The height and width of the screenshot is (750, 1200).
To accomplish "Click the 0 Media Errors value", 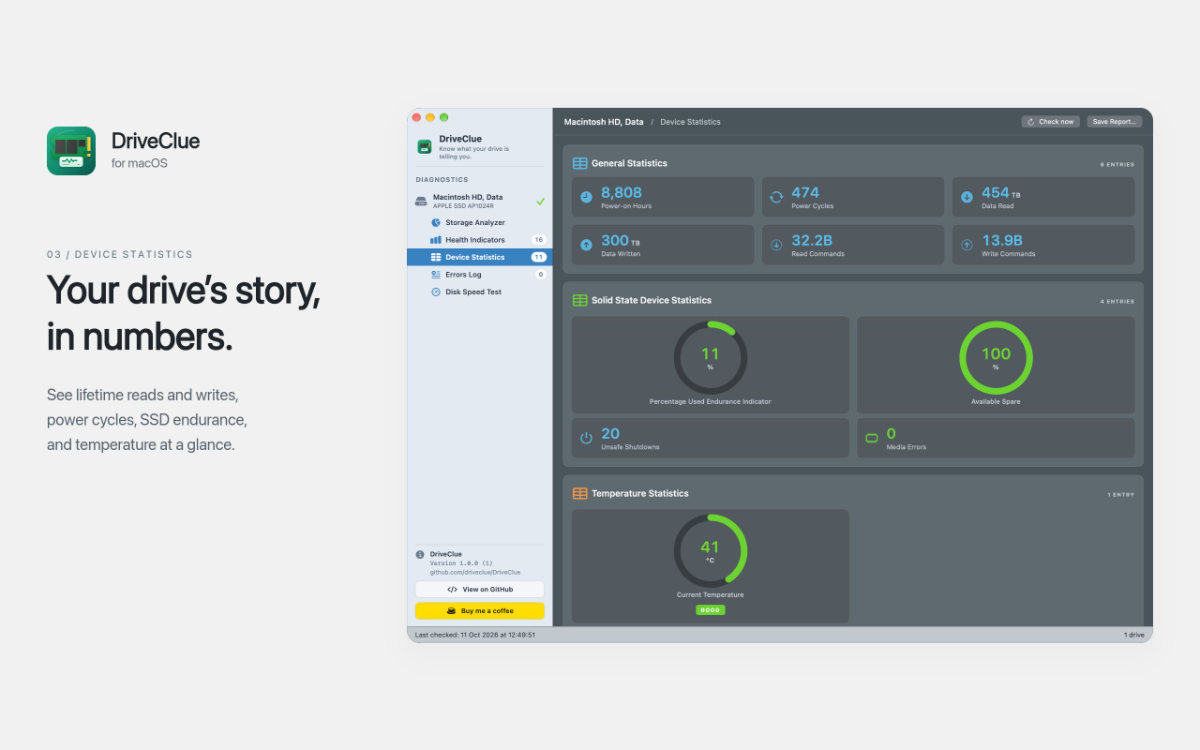I will click(891, 434).
